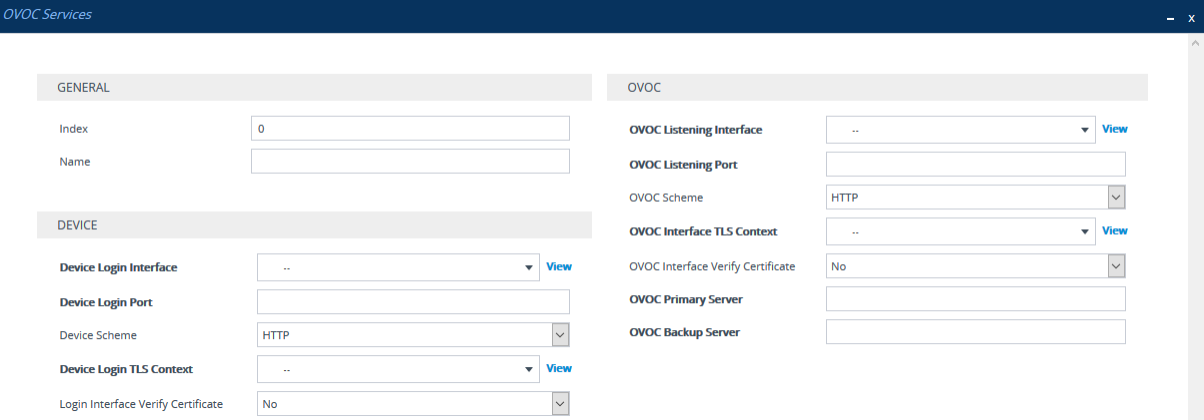Open the OVOC Interface TLS Context dropdown
This screenshot has height=420, width=1204.
tap(960, 232)
